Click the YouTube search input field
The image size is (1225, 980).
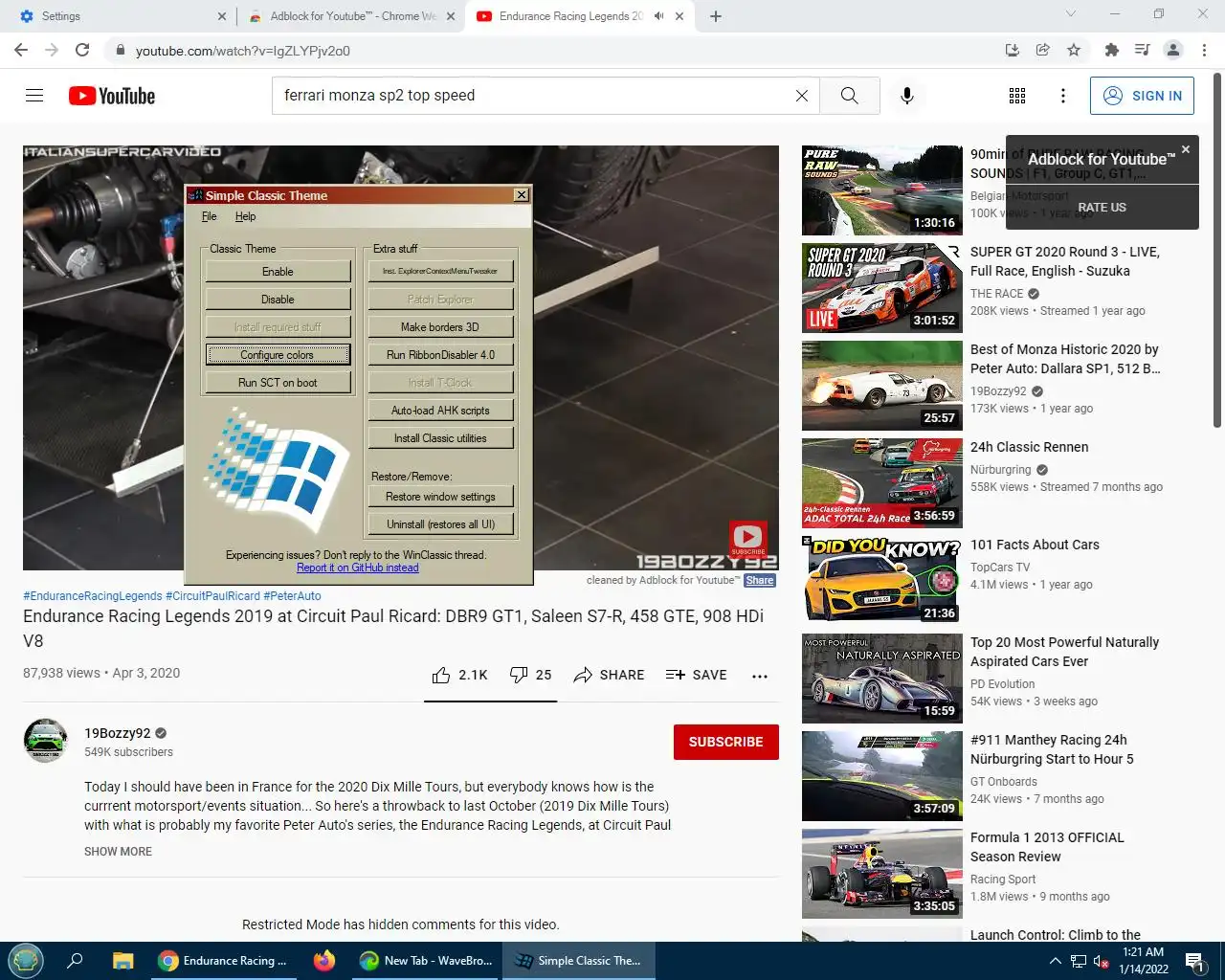coord(534,96)
